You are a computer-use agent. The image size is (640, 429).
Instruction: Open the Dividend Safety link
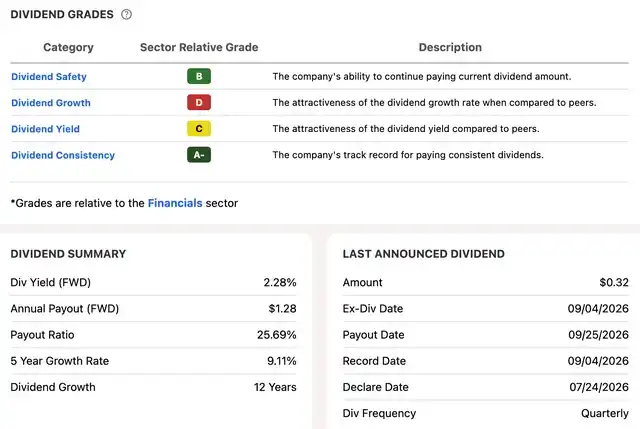49,77
